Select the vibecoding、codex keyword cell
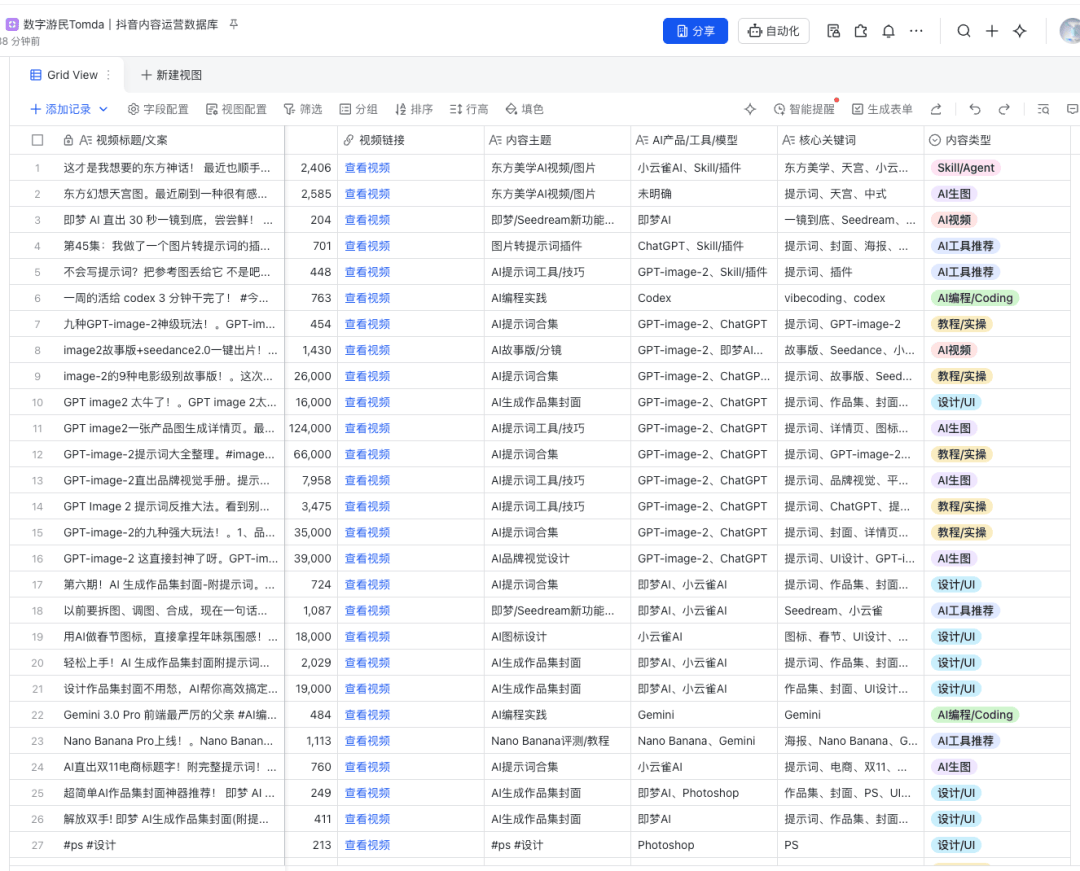Viewport: 1080px width, 871px height. point(851,298)
